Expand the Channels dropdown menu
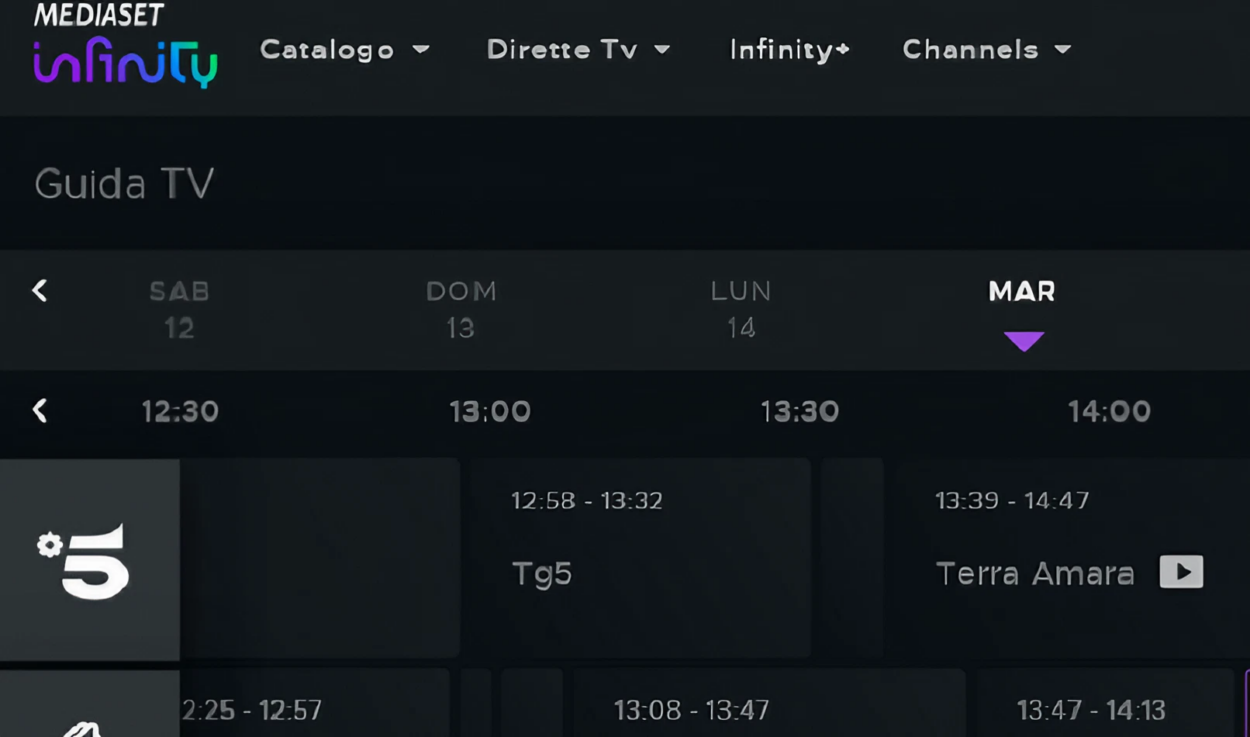1250x737 pixels. click(x=987, y=50)
